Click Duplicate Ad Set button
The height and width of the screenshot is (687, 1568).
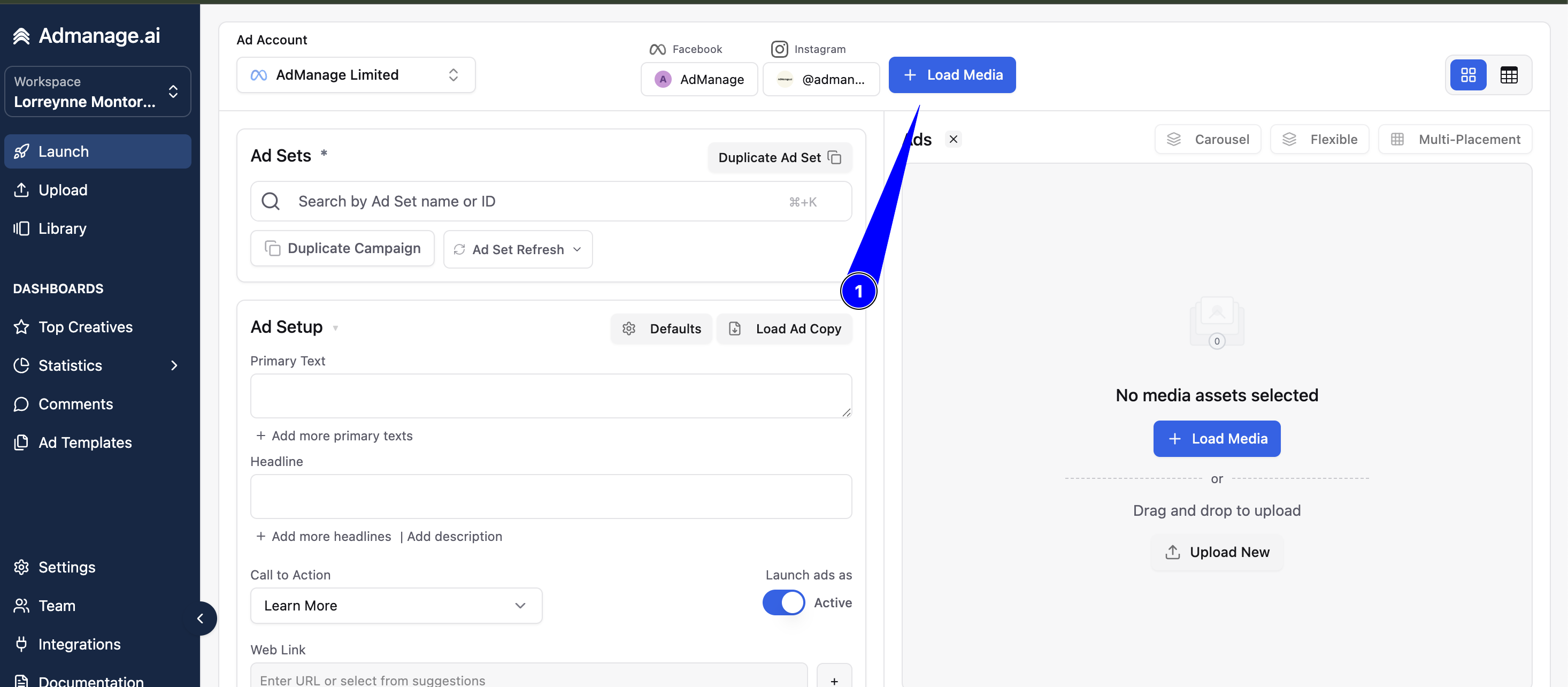pos(780,157)
